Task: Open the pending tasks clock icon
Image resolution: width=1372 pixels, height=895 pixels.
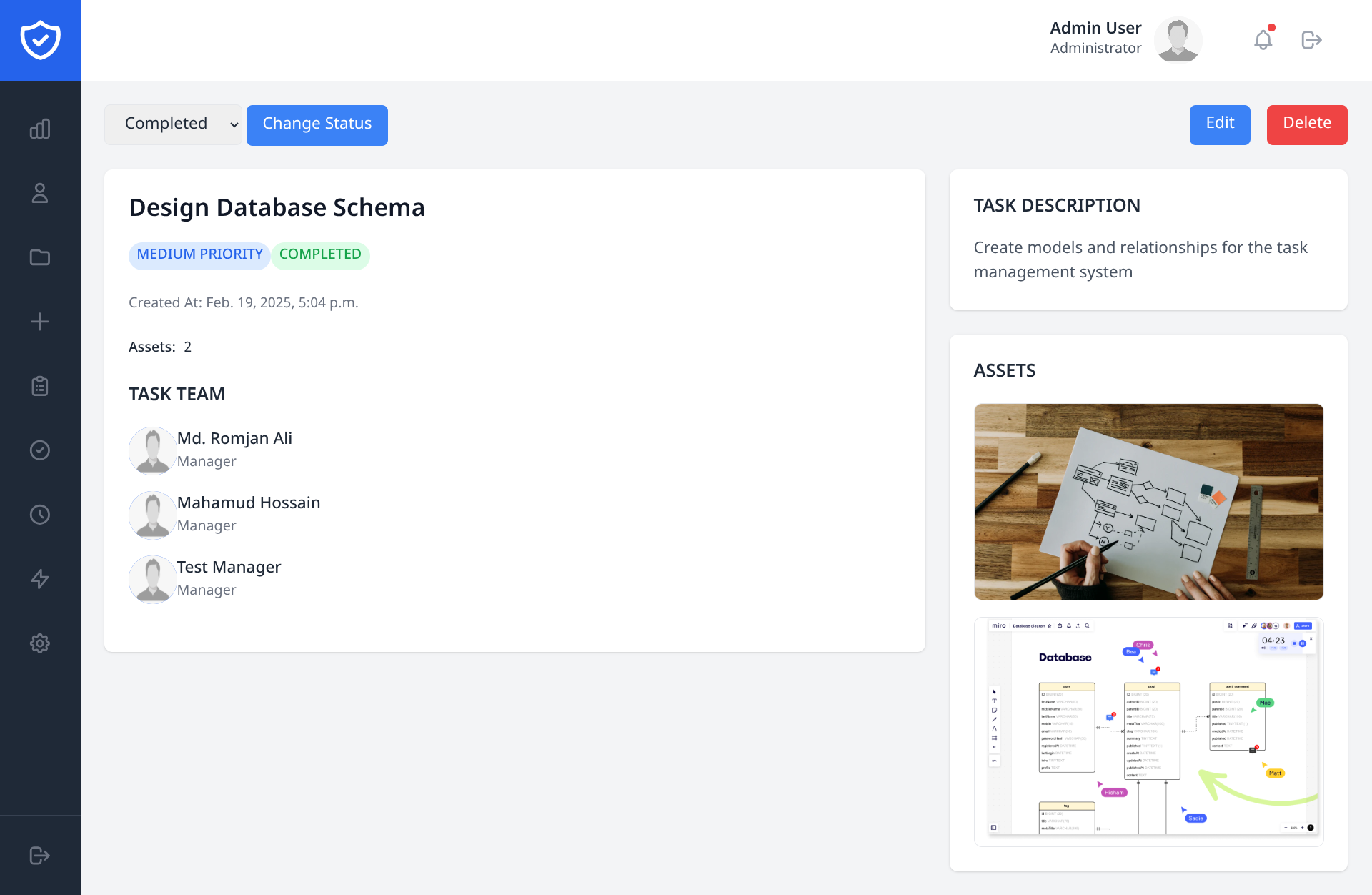Action: coord(40,515)
